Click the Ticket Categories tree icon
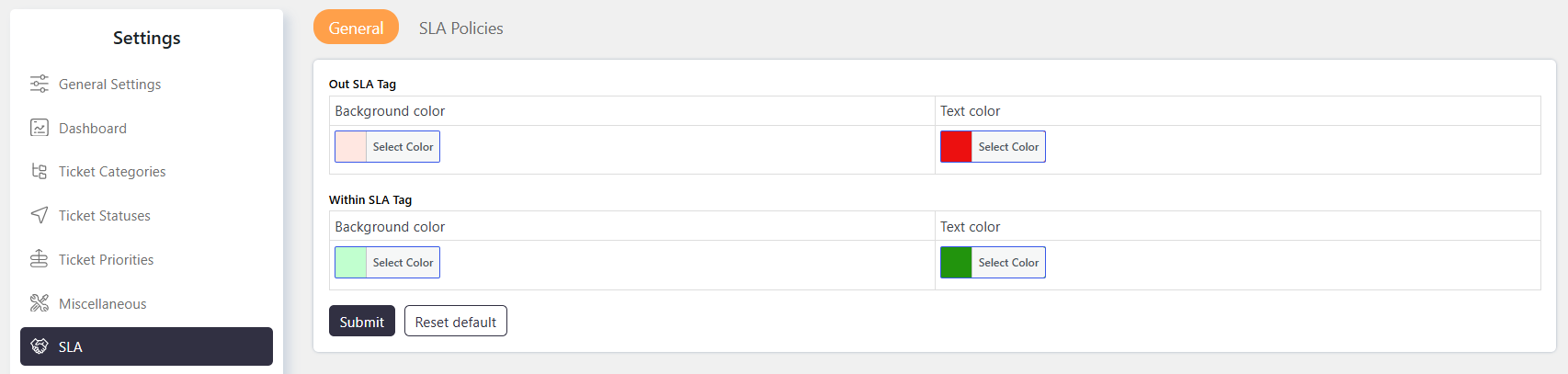1568x374 pixels. tap(40, 171)
